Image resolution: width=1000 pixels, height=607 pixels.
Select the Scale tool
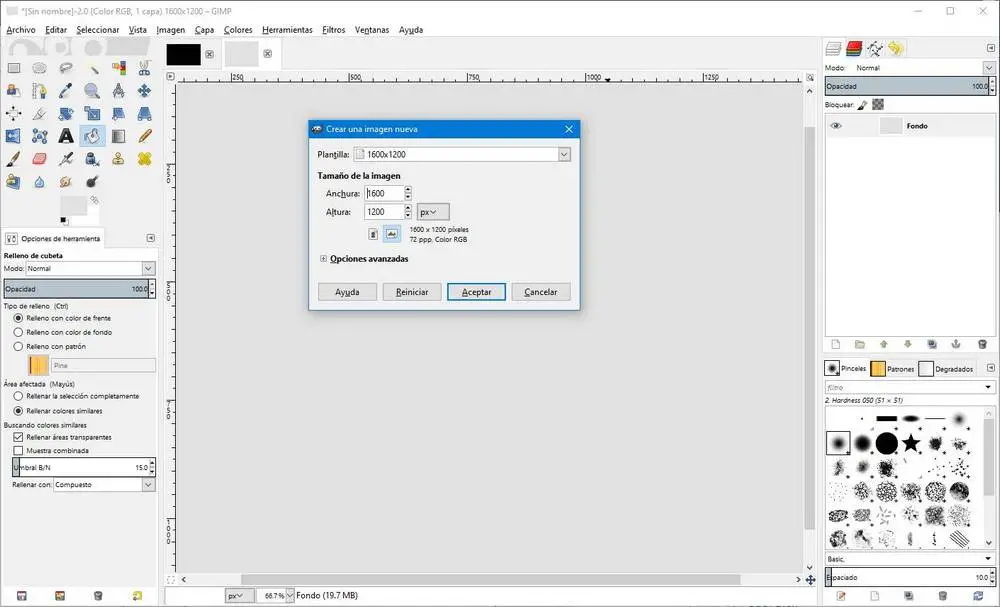(x=92, y=113)
